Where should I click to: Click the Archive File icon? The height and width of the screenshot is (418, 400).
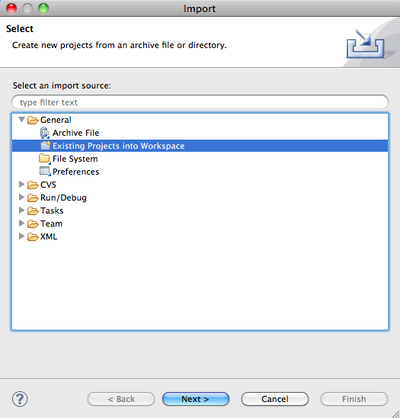point(45,133)
